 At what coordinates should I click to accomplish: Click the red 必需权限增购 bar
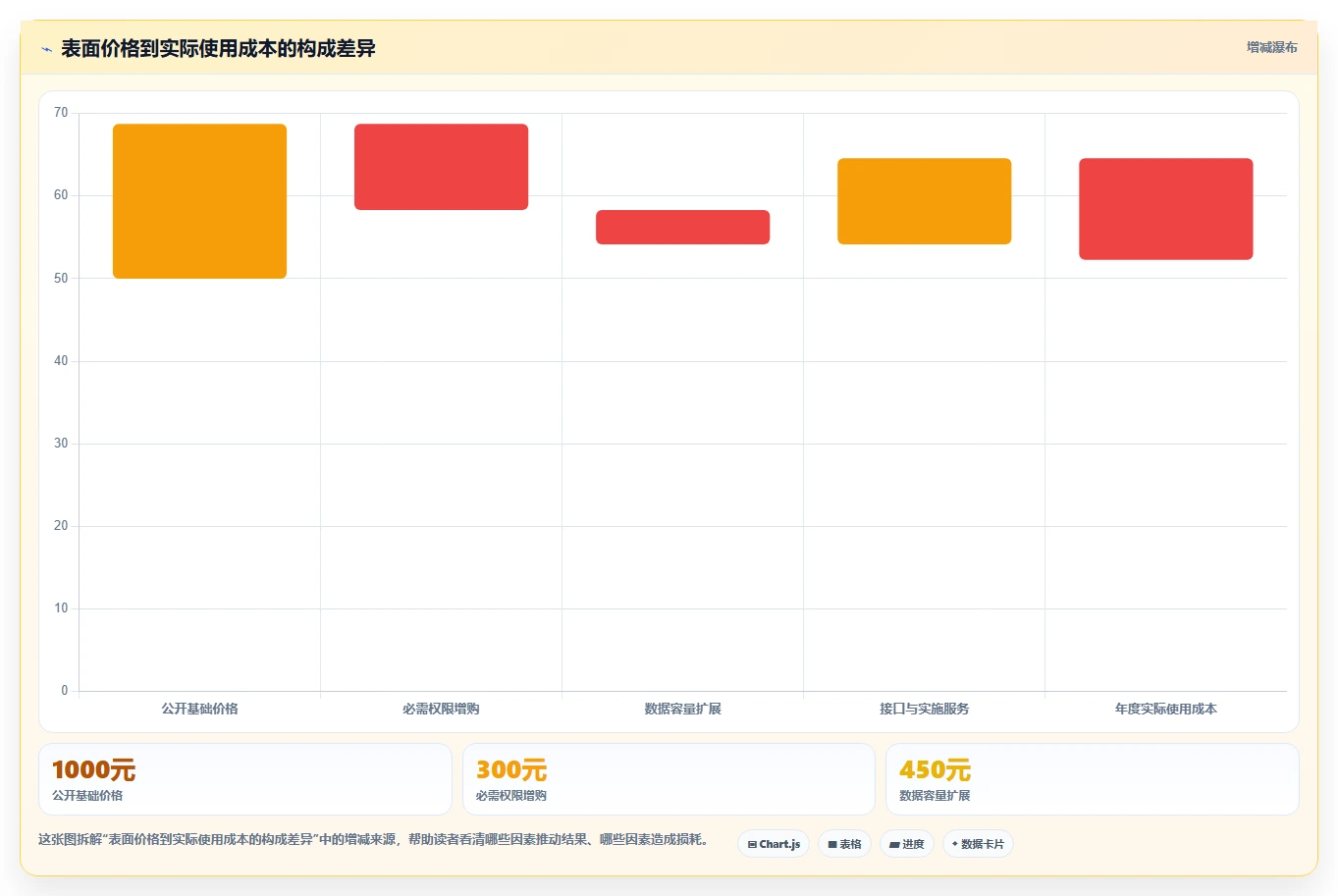click(x=442, y=167)
